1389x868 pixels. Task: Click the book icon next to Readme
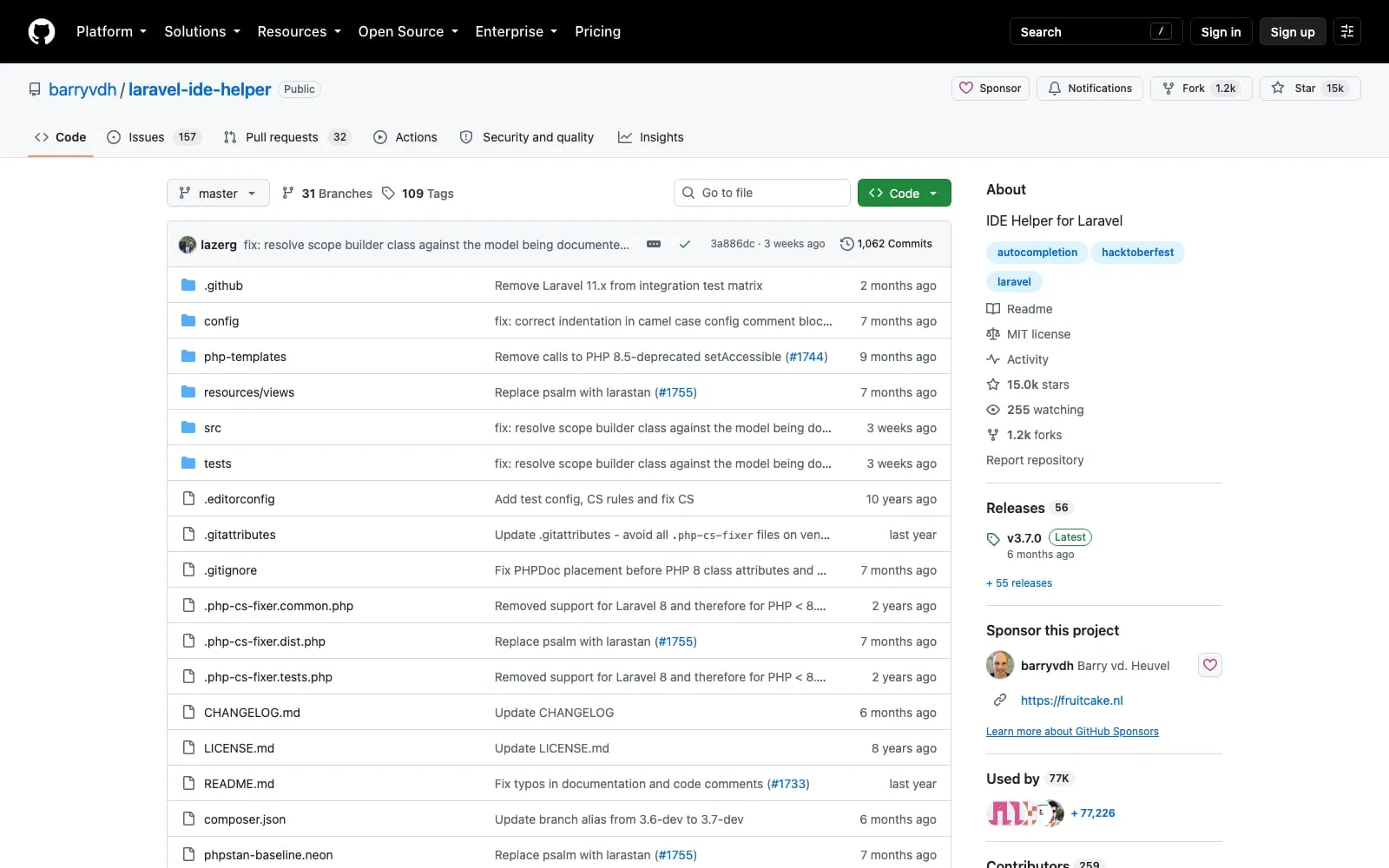993,309
